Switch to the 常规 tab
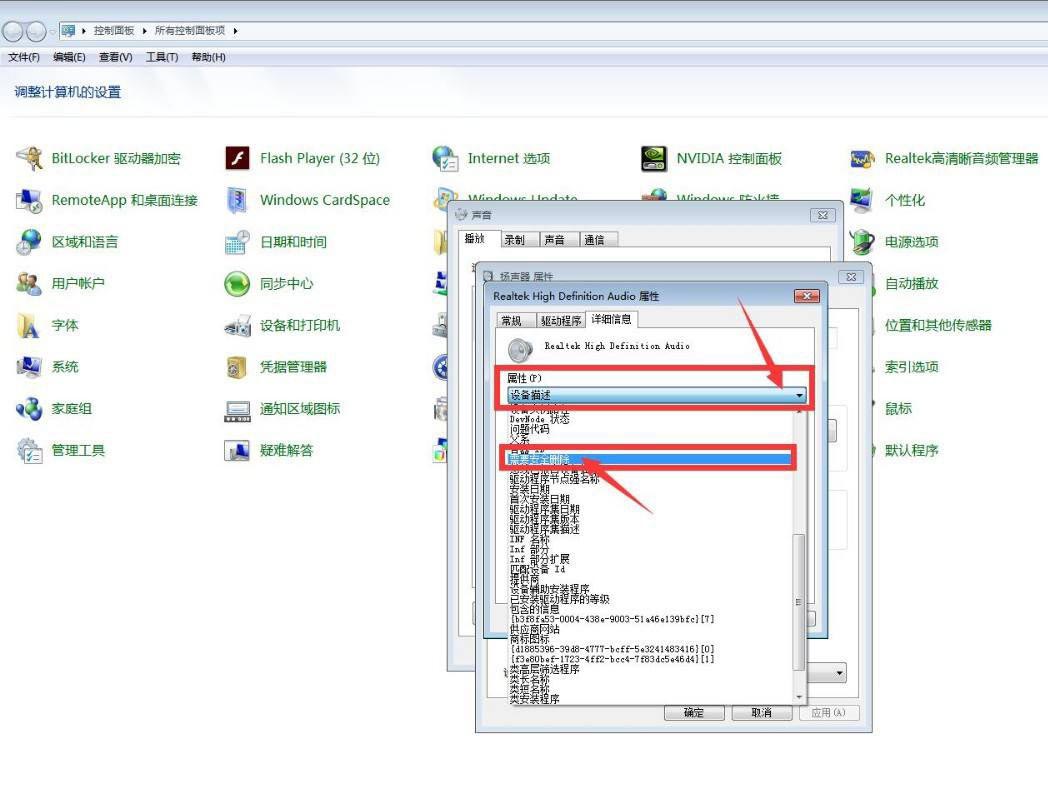Screen dimensions: 1048x786 [x=511, y=320]
